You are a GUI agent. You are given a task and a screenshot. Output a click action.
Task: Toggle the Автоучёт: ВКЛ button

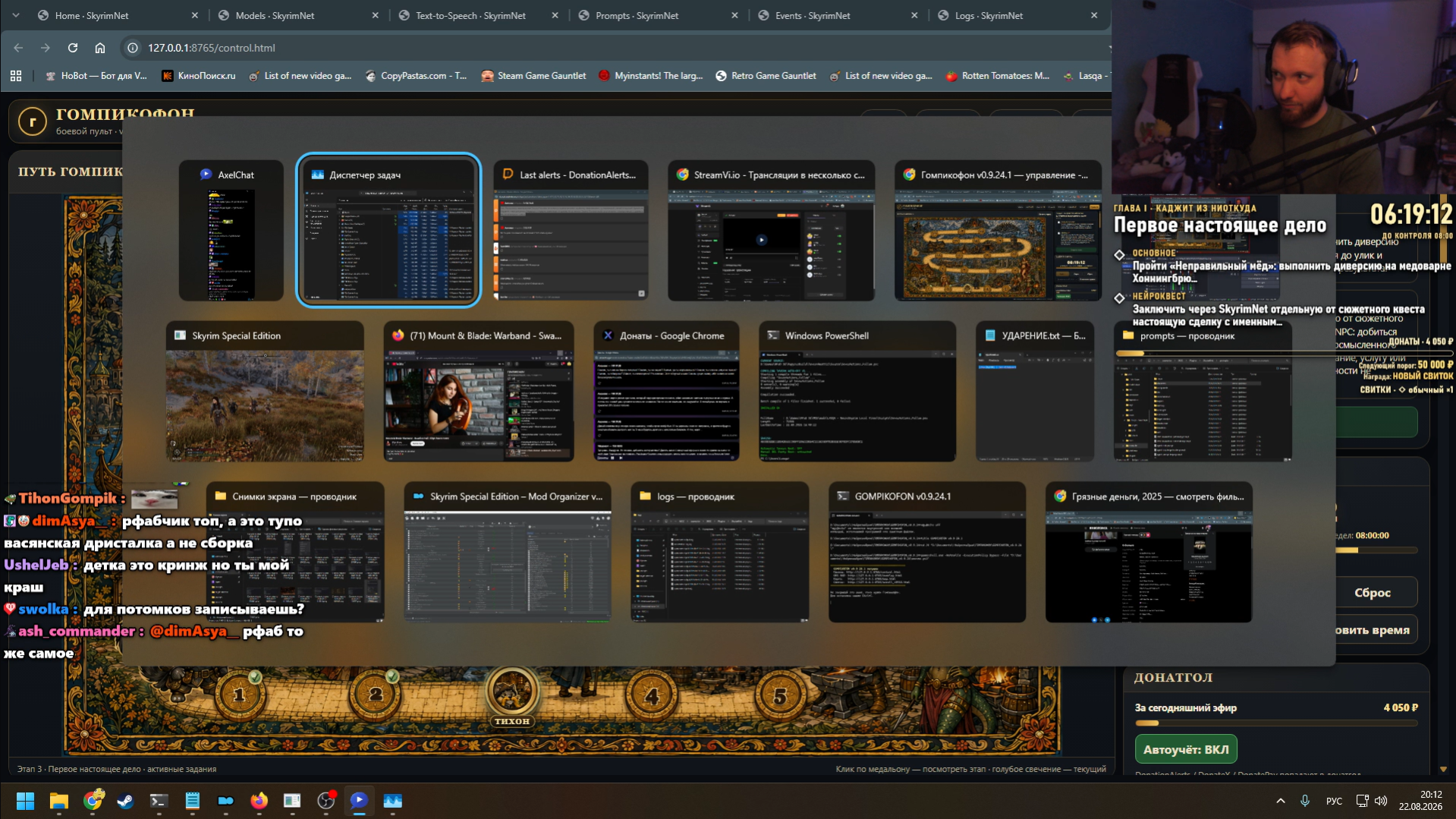tap(1186, 749)
